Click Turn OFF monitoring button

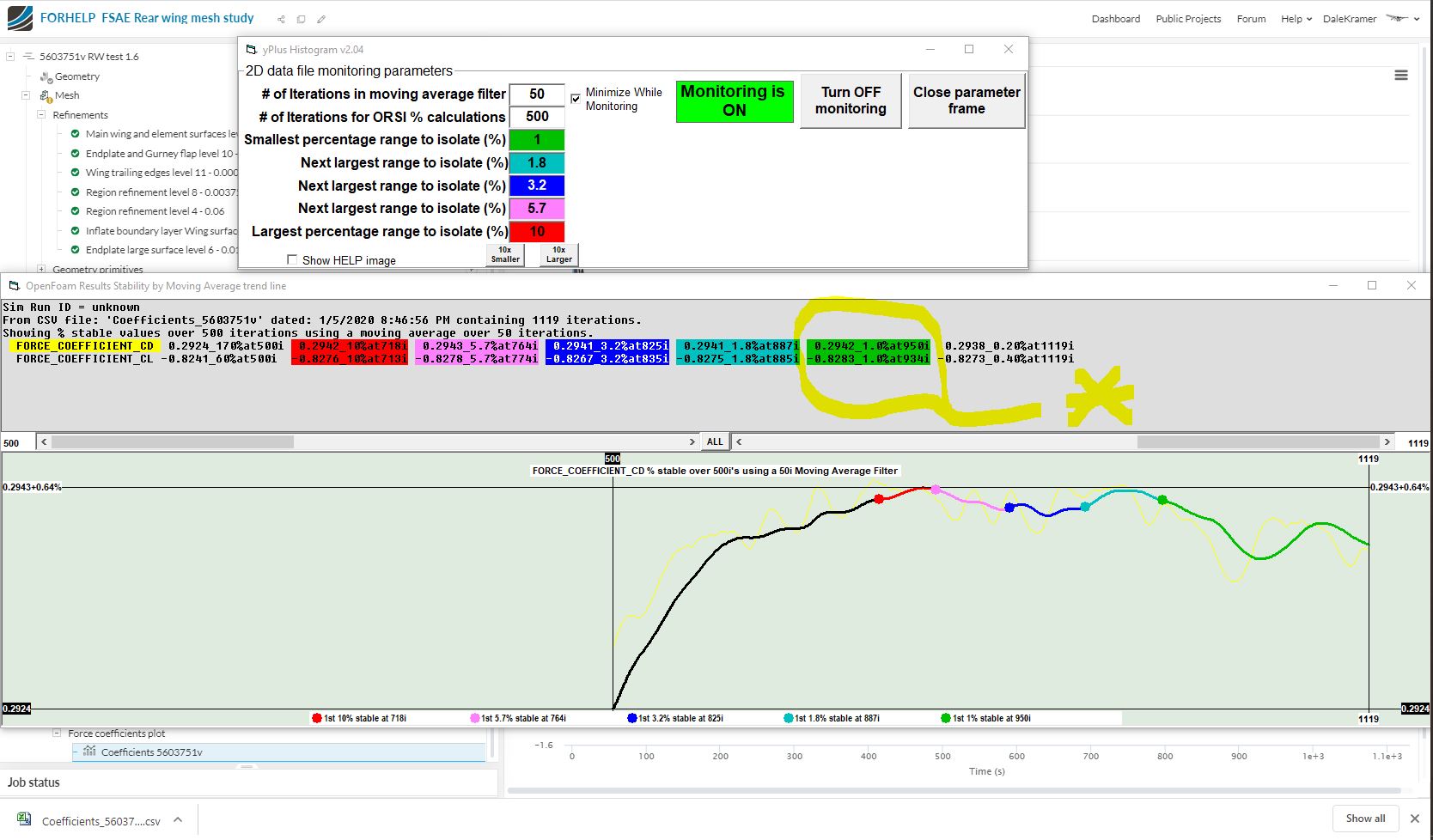coord(851,100)
